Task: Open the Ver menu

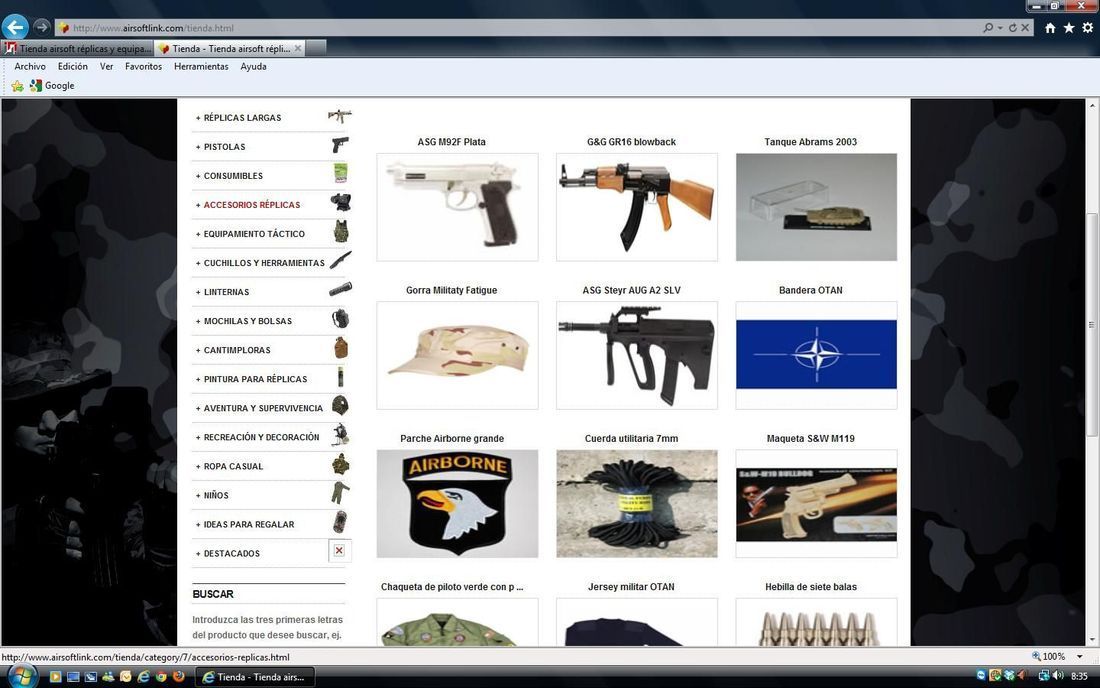Action: coord(107,67)
